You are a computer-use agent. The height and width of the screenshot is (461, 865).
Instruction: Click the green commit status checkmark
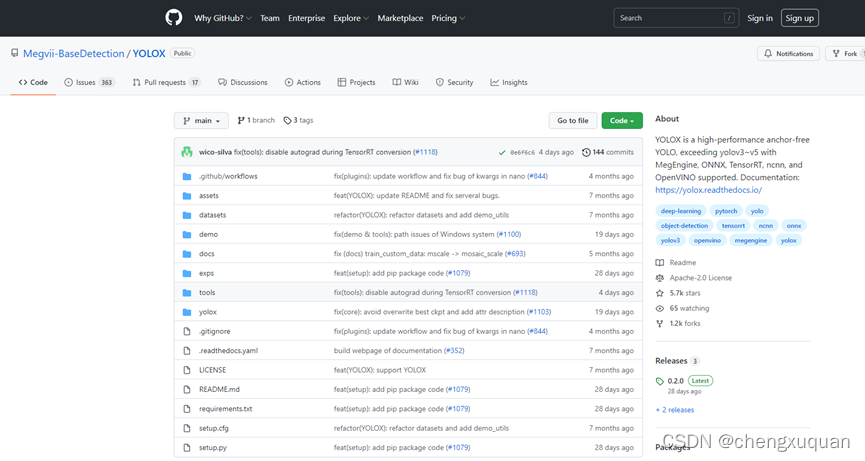click(x=502, y=152)
